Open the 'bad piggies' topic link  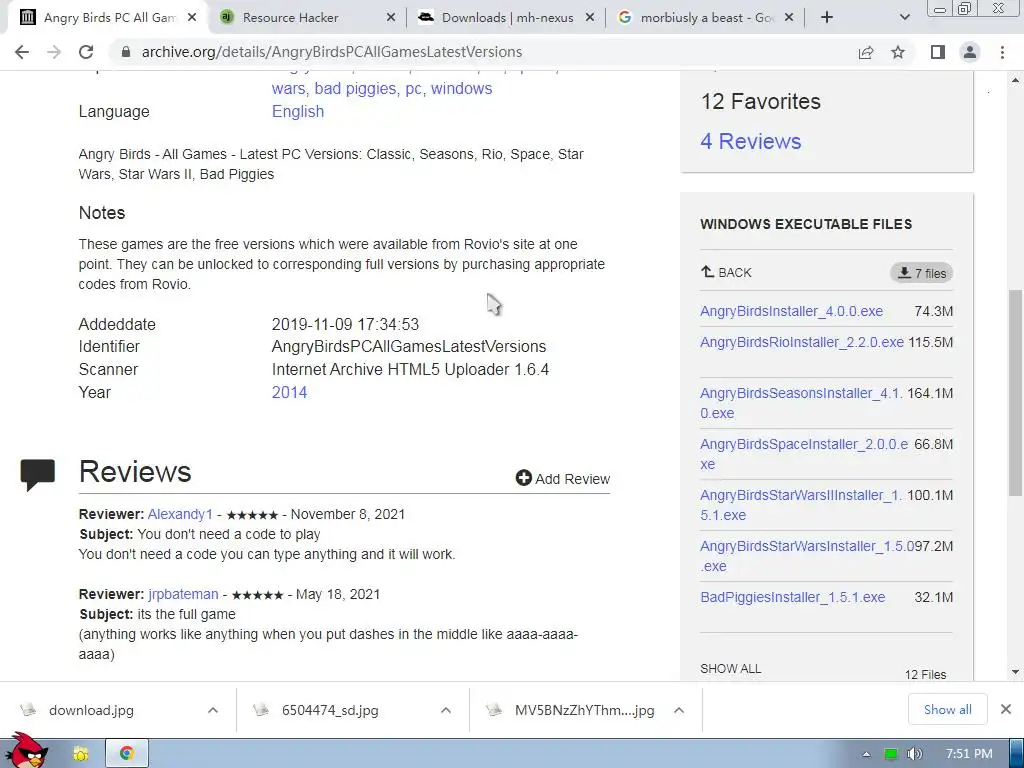355,89
